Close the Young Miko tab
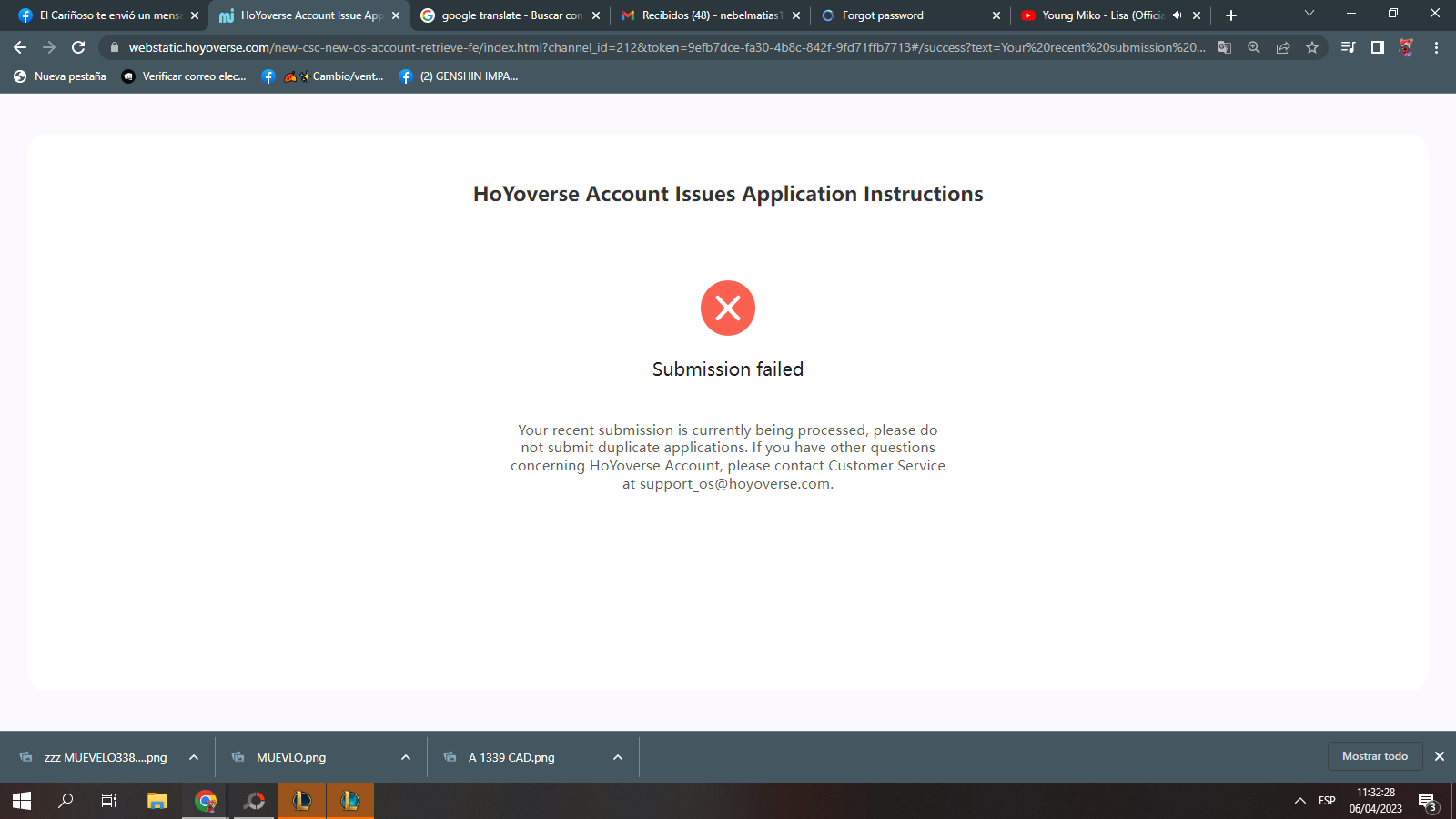The height and width of the screenshot is (819, 1456). click(x=1197, y=15)
